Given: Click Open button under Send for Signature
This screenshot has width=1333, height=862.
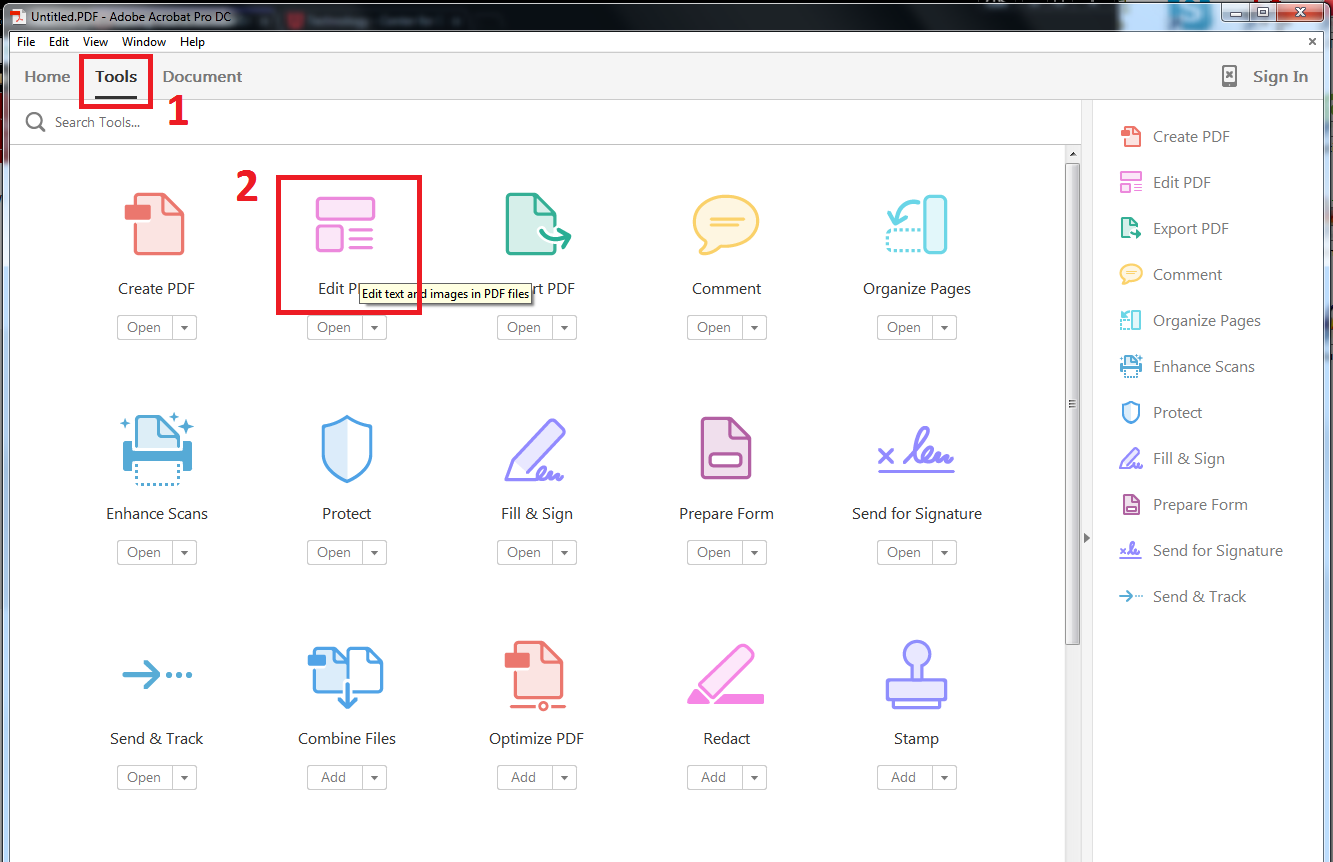Looking at the screenshot, I should pyautogui.click(x=905, y=553).
